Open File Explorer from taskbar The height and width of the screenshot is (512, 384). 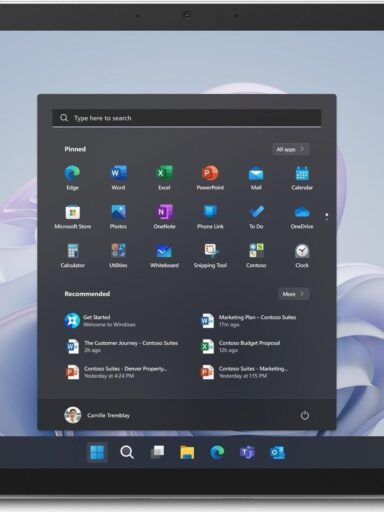pyautogui.click(x=187, y=452)
